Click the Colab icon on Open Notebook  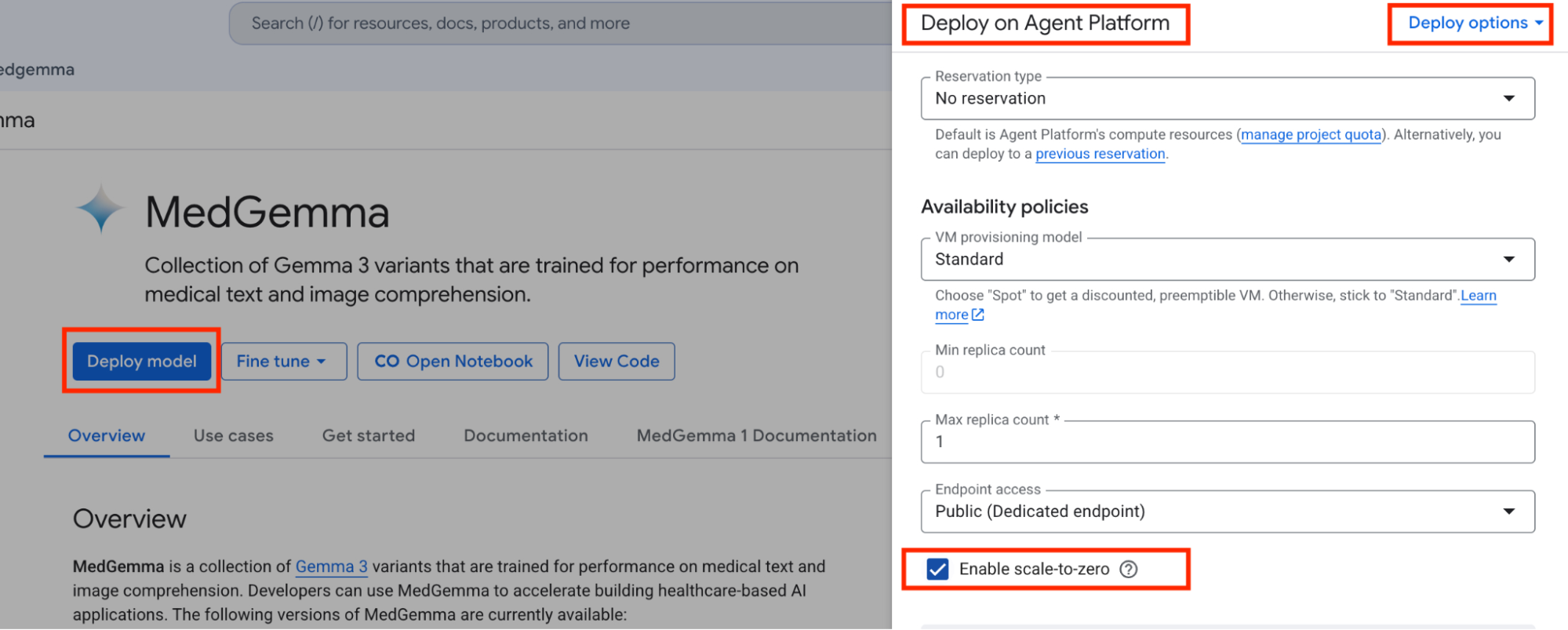(x=387, y=362)
